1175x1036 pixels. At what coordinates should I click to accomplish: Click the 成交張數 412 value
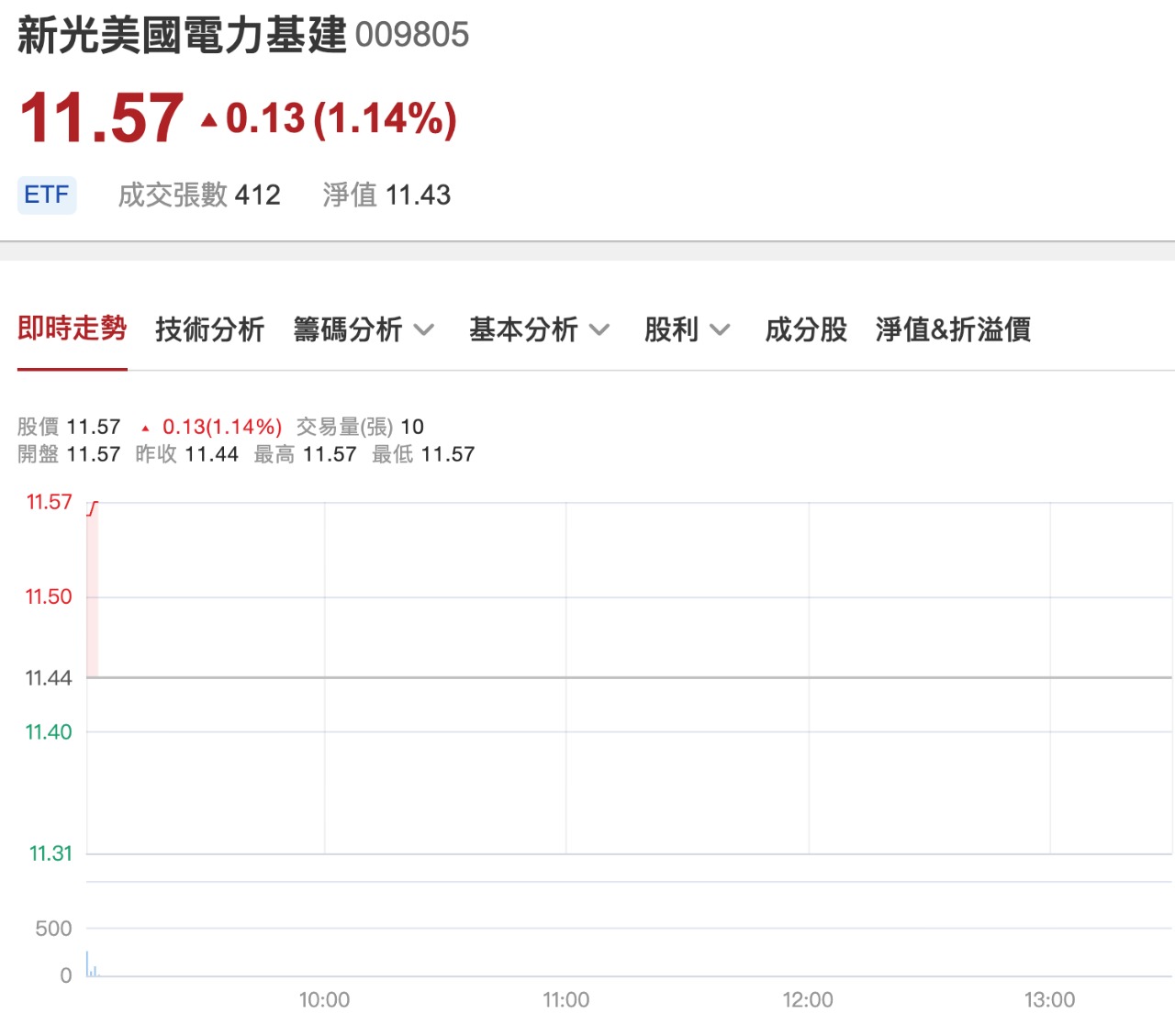tap(199, 195)
